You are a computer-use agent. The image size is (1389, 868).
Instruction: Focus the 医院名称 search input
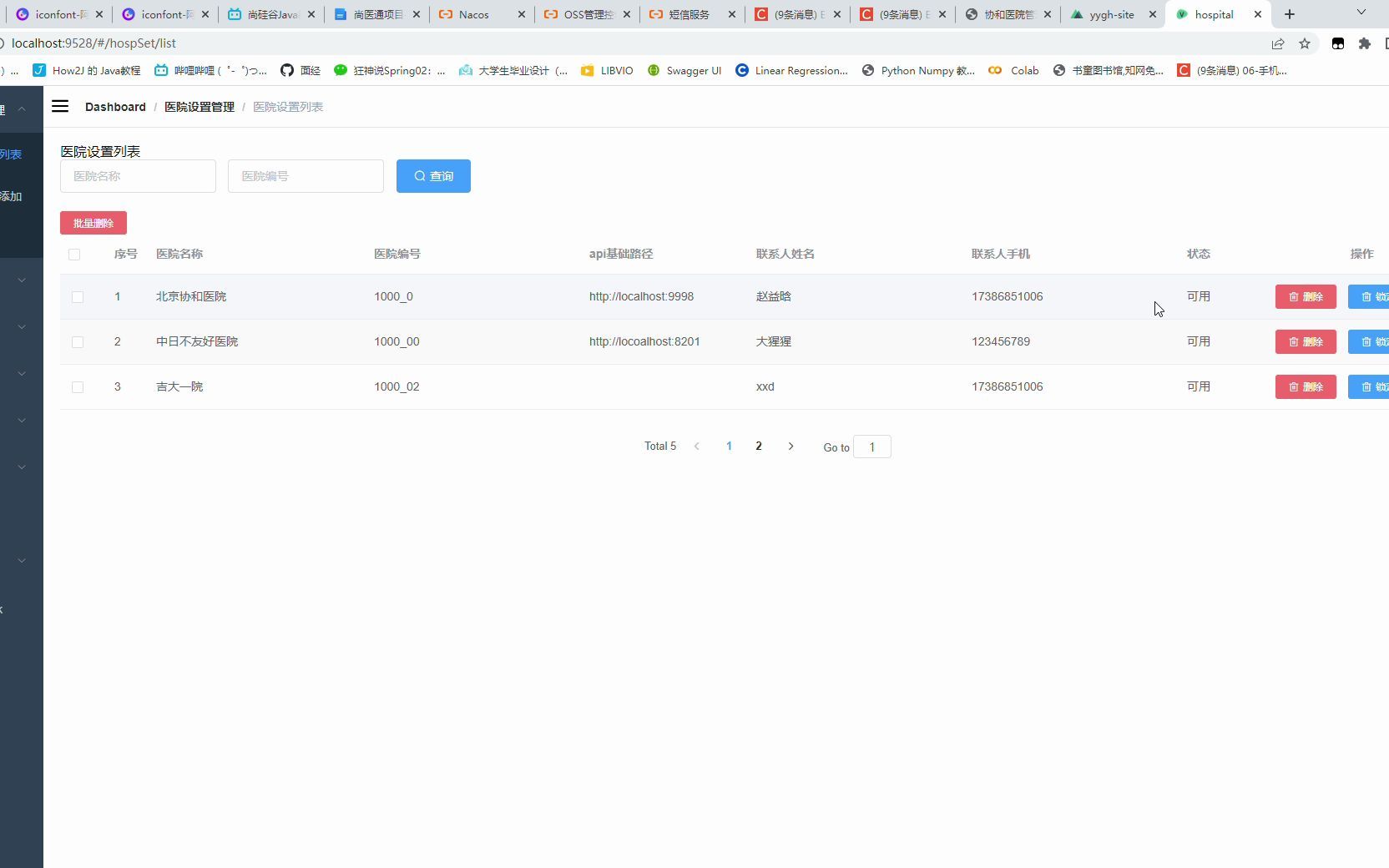coord(138,176)
